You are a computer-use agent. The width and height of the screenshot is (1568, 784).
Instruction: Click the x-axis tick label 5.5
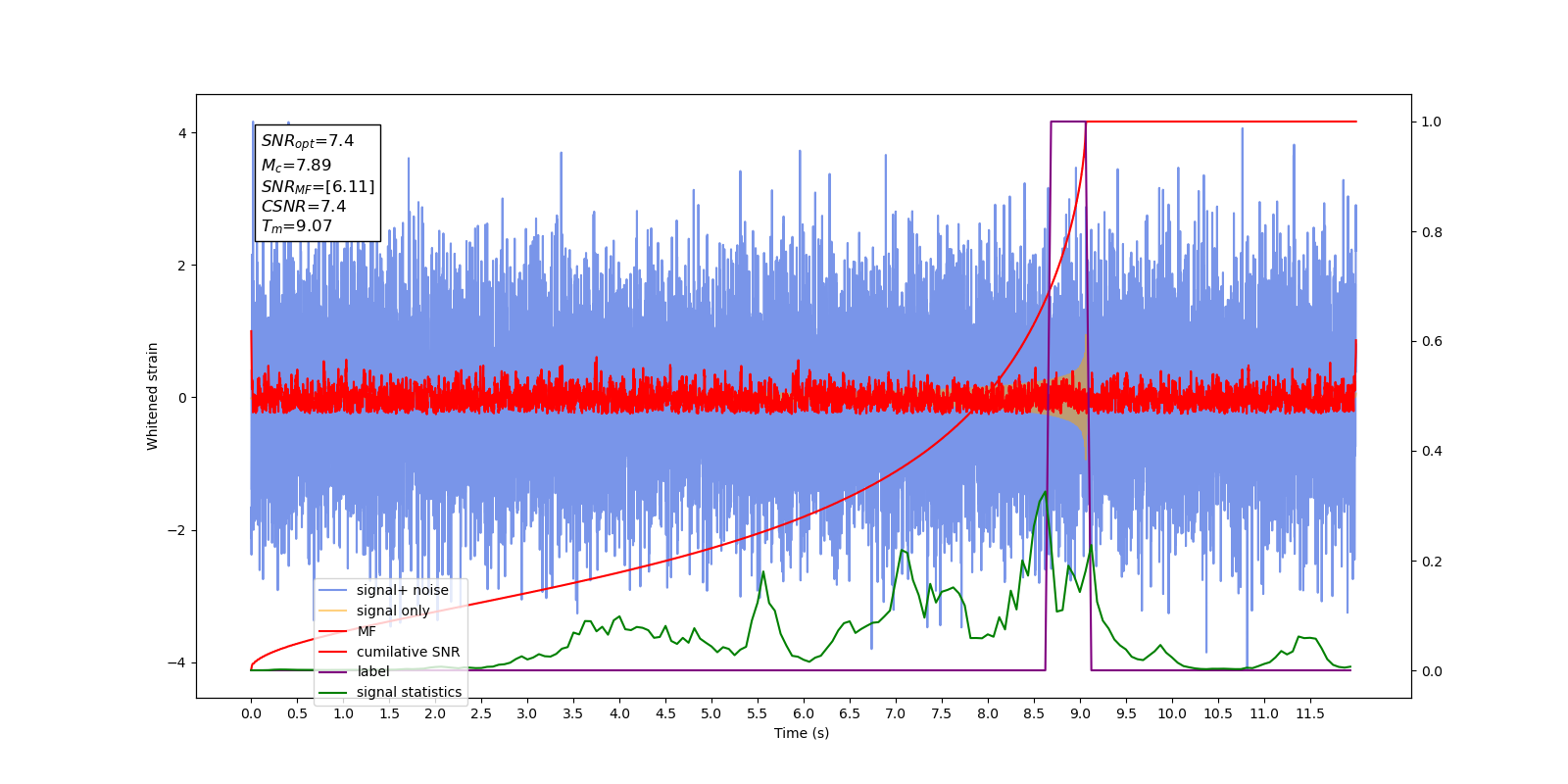click(x=758, y=713)
